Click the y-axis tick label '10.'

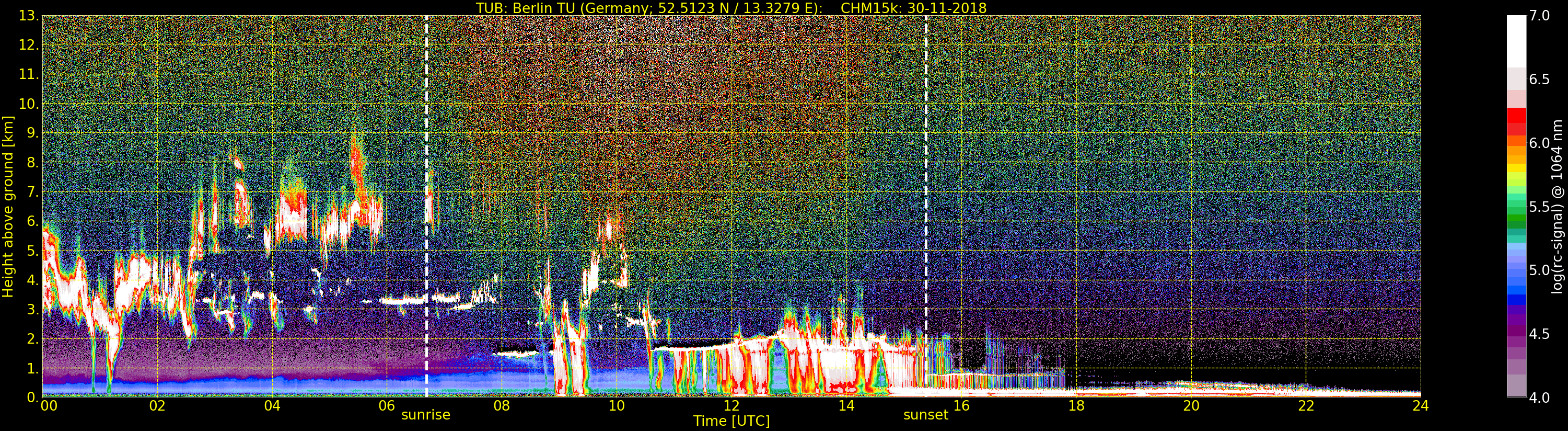[x=29, y=104]
